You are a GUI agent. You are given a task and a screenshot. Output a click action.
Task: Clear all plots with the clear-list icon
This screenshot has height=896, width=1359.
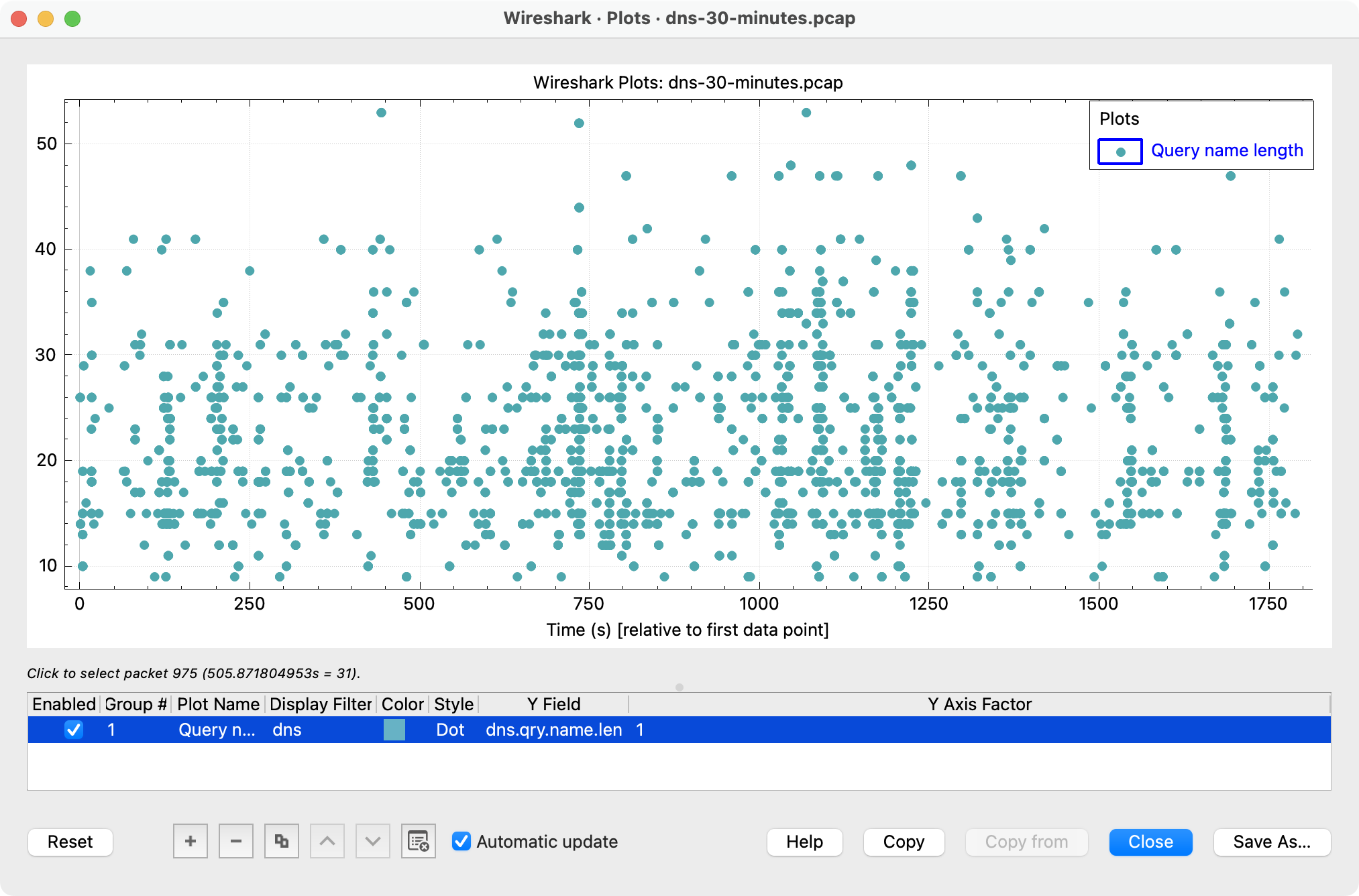[418, 841]
